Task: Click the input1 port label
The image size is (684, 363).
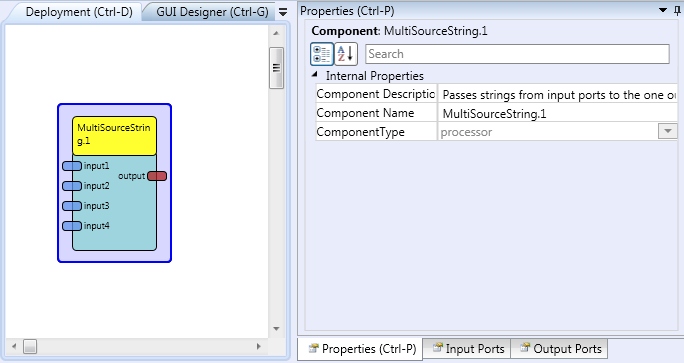Action: click(96, 166)
